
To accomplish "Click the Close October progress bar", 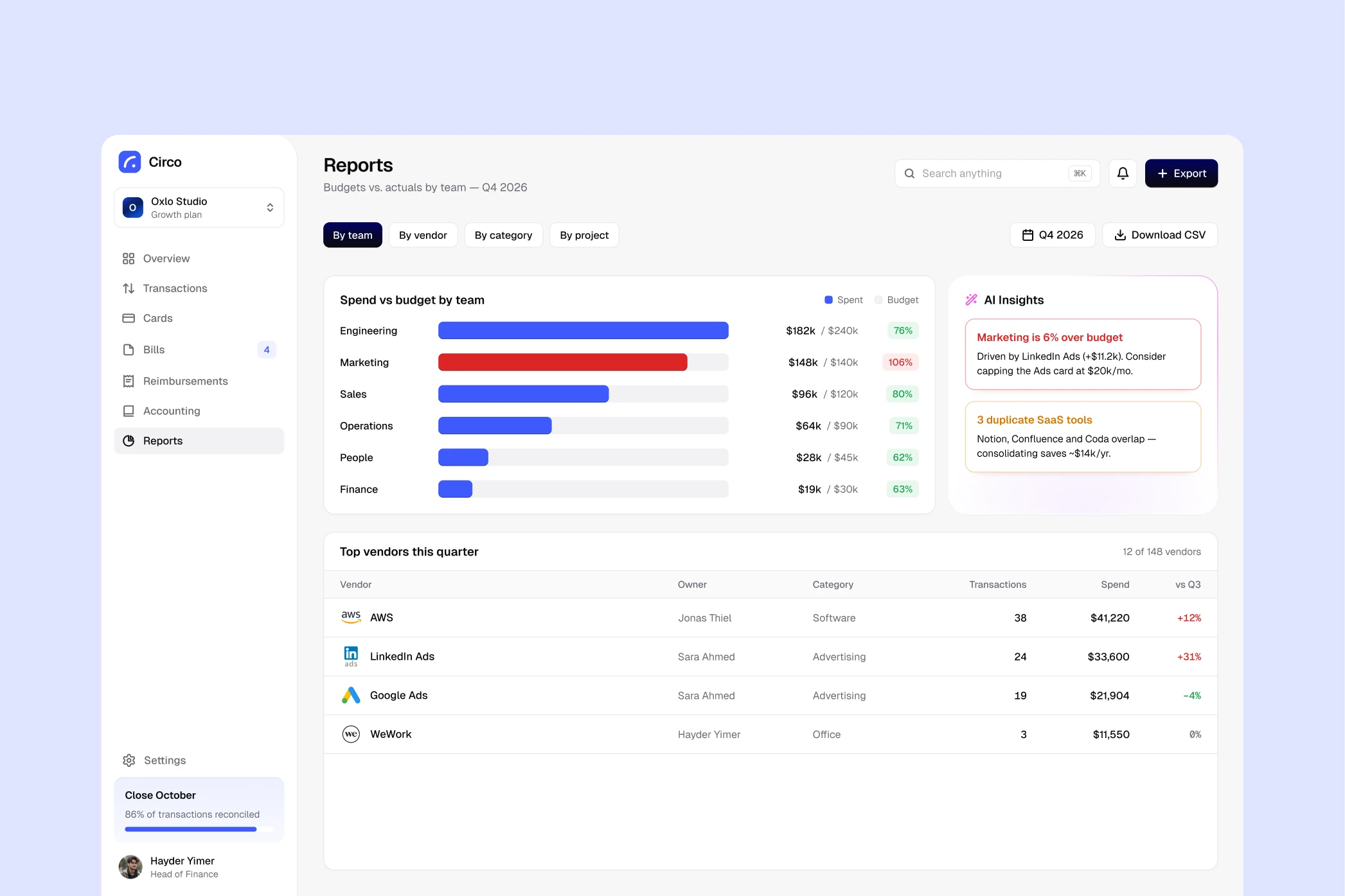I will pyautogui.click(x=199, y=829).
